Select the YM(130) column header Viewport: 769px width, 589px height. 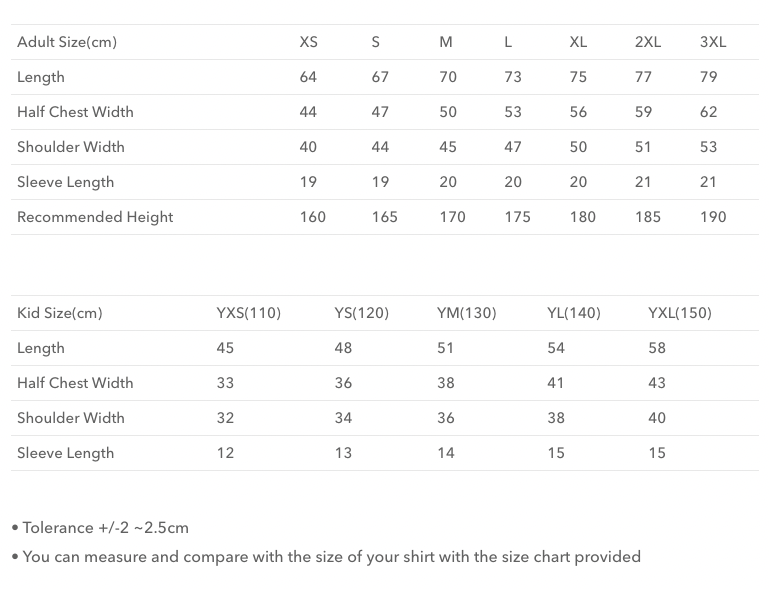pos(466,313)
